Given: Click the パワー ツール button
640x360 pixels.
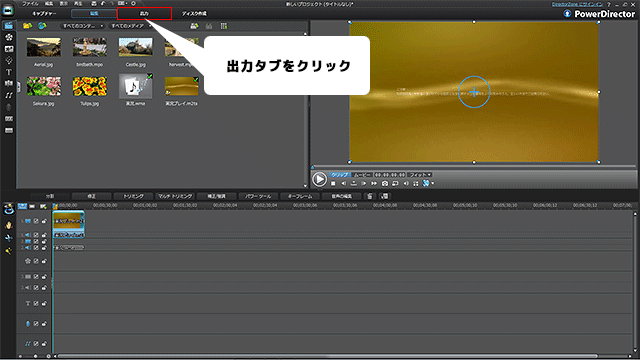Looking at the screenshot, I should click(x=258, y=196).
